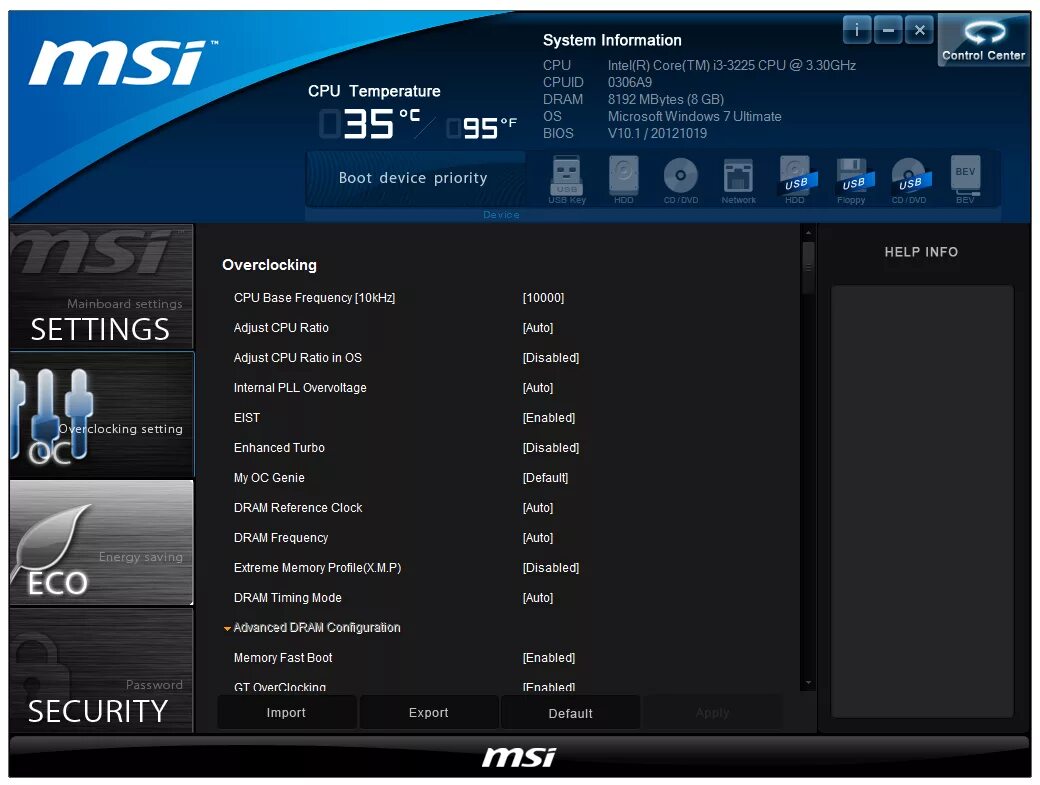Click the Boot device priority label
The height and width of the screenshot is (785, 1040).
(x=413, y=178)
